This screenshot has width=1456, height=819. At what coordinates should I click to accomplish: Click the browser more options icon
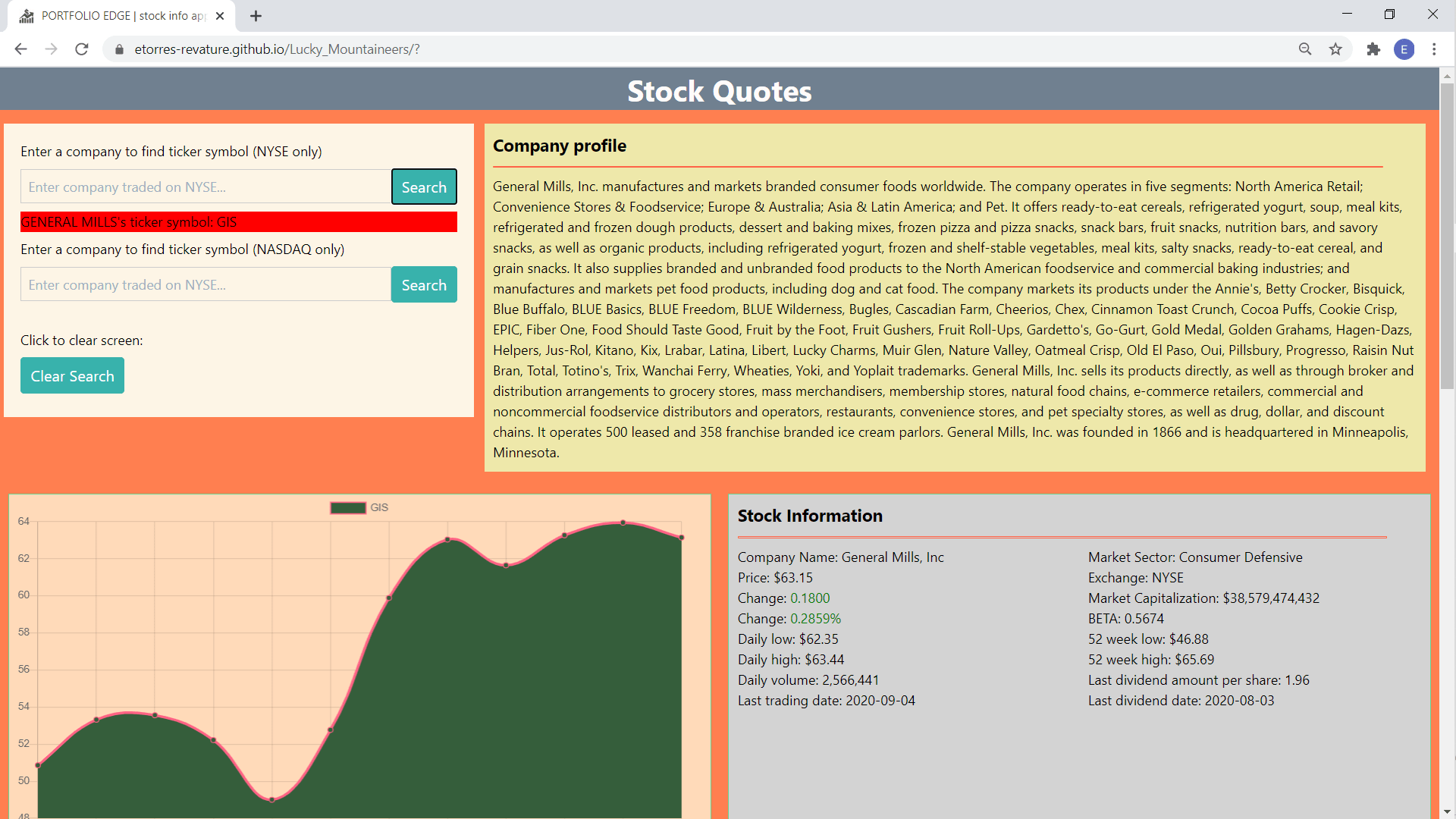(x=1434, y=49)
